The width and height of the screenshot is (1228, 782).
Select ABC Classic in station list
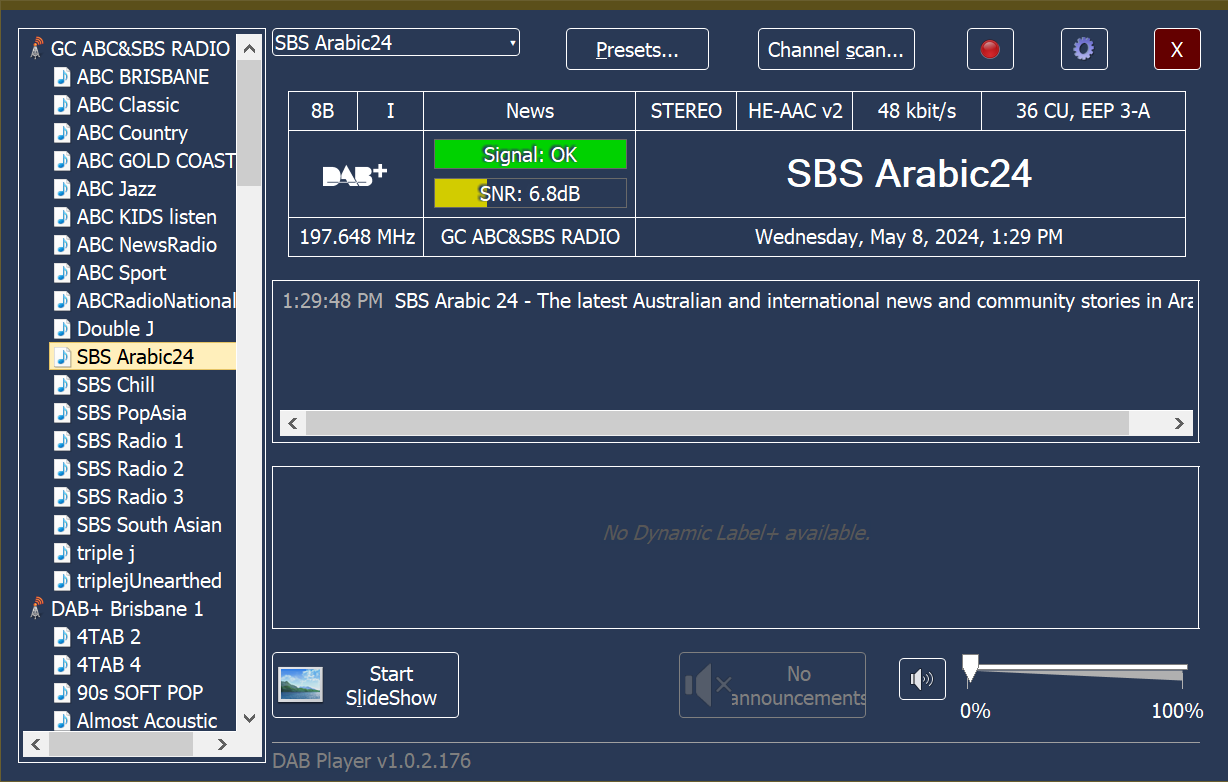pyautogui.click(x=128, y=105)
